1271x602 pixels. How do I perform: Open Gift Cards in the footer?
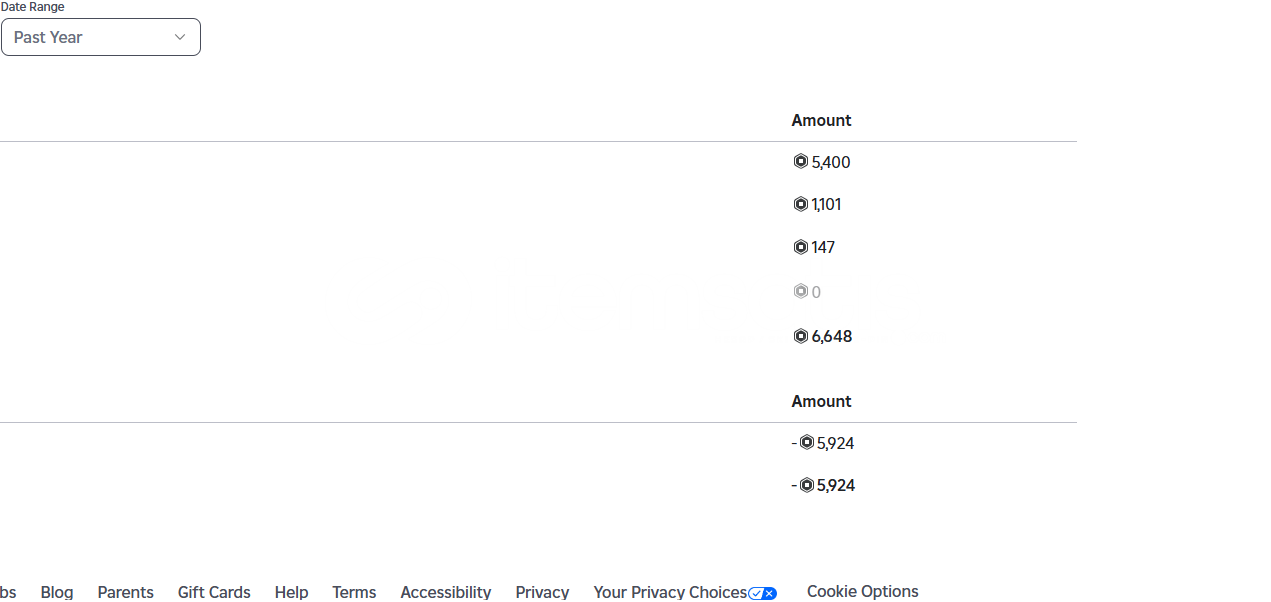214,592
